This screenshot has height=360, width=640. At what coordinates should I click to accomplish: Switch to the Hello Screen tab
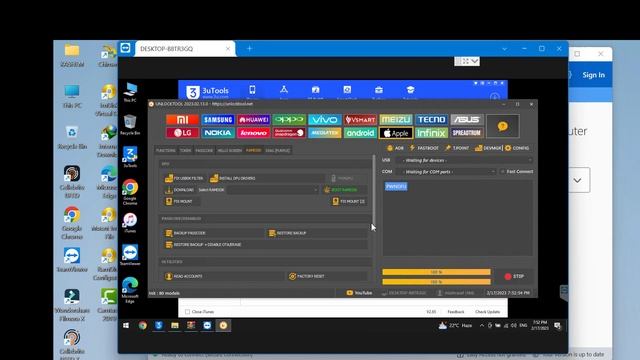point(229,151)
